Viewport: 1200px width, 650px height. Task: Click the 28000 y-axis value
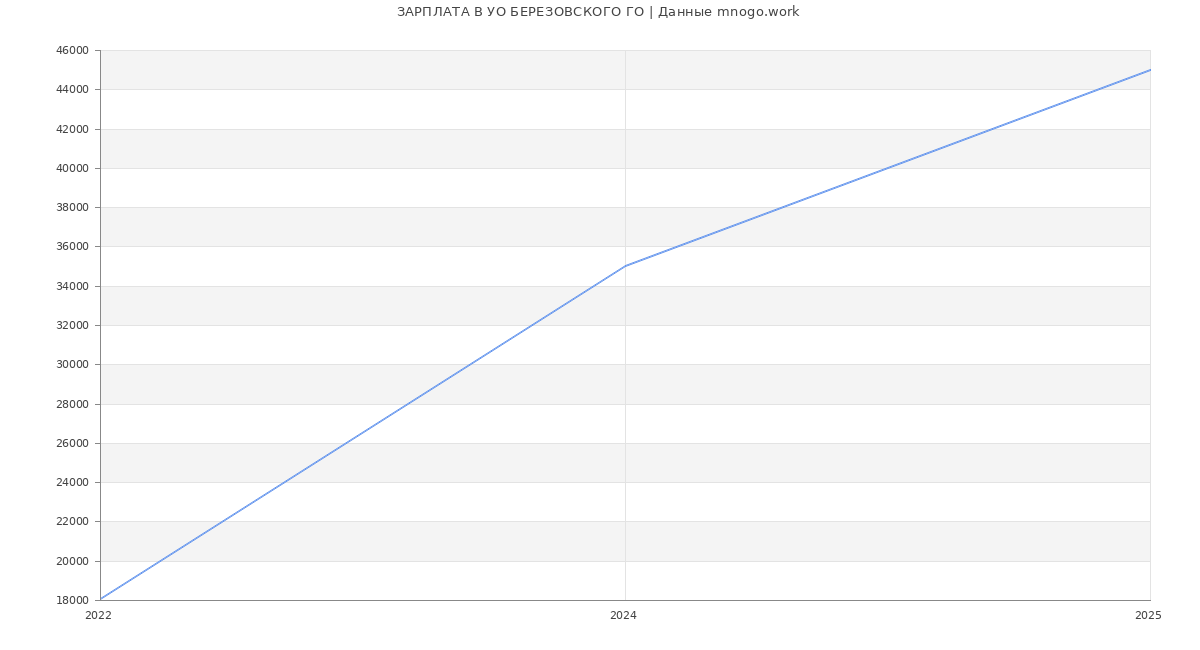(72, 405)
